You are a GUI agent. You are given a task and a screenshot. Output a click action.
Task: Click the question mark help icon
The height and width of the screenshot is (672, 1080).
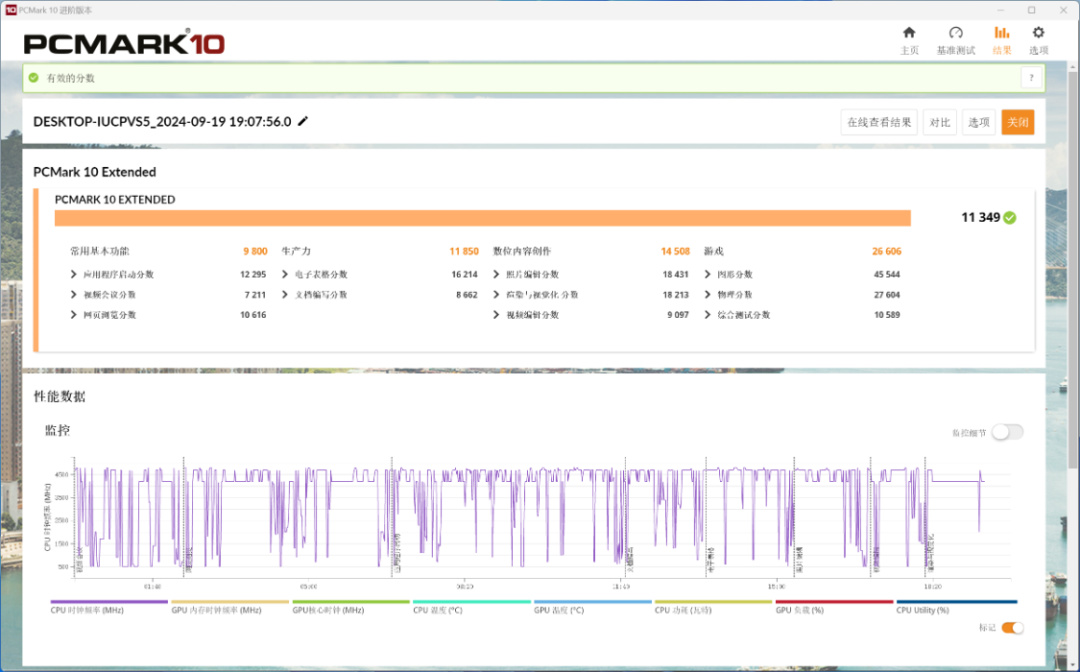1031,78
